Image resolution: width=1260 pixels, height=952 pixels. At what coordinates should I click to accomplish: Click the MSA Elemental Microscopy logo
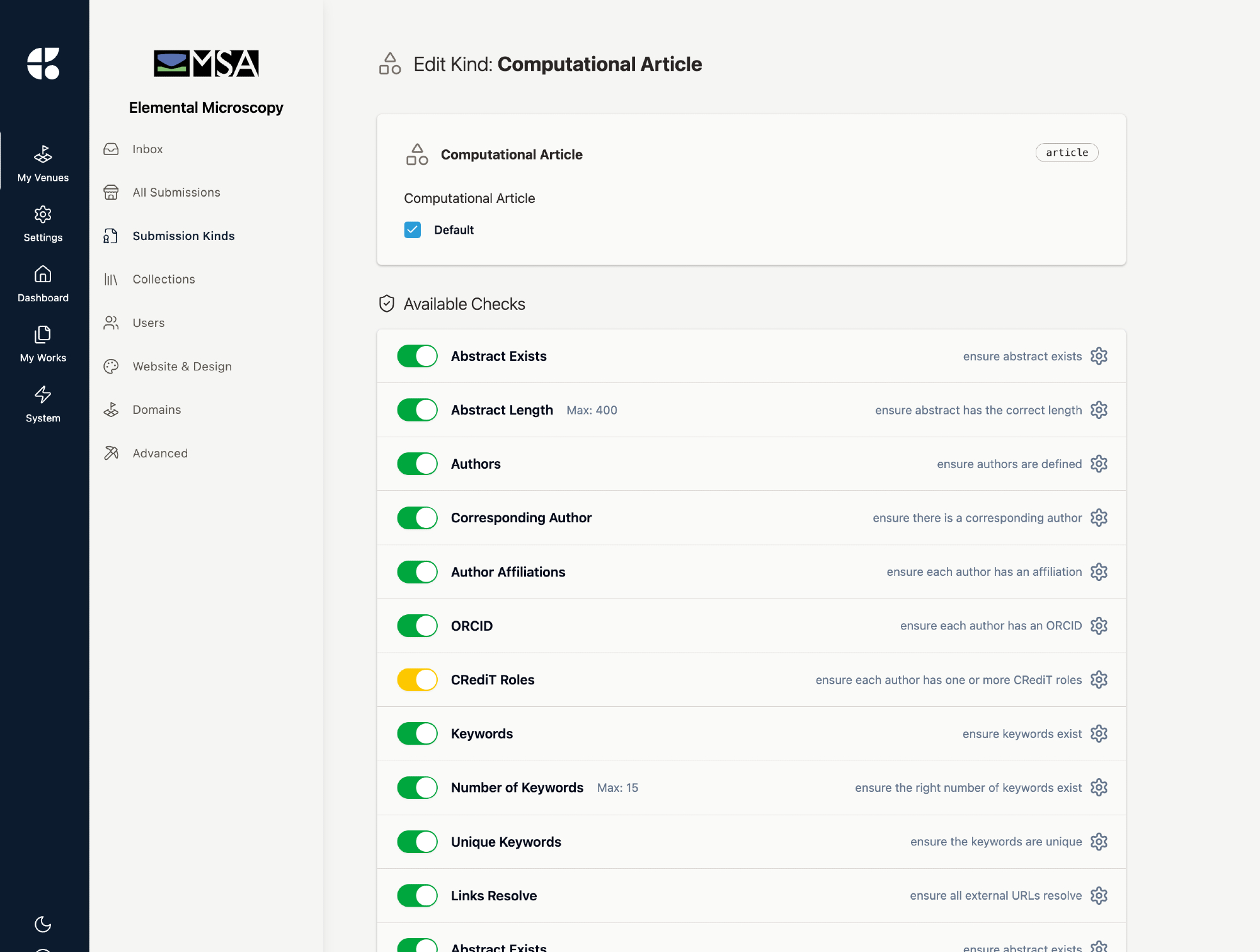coord(206,64)
